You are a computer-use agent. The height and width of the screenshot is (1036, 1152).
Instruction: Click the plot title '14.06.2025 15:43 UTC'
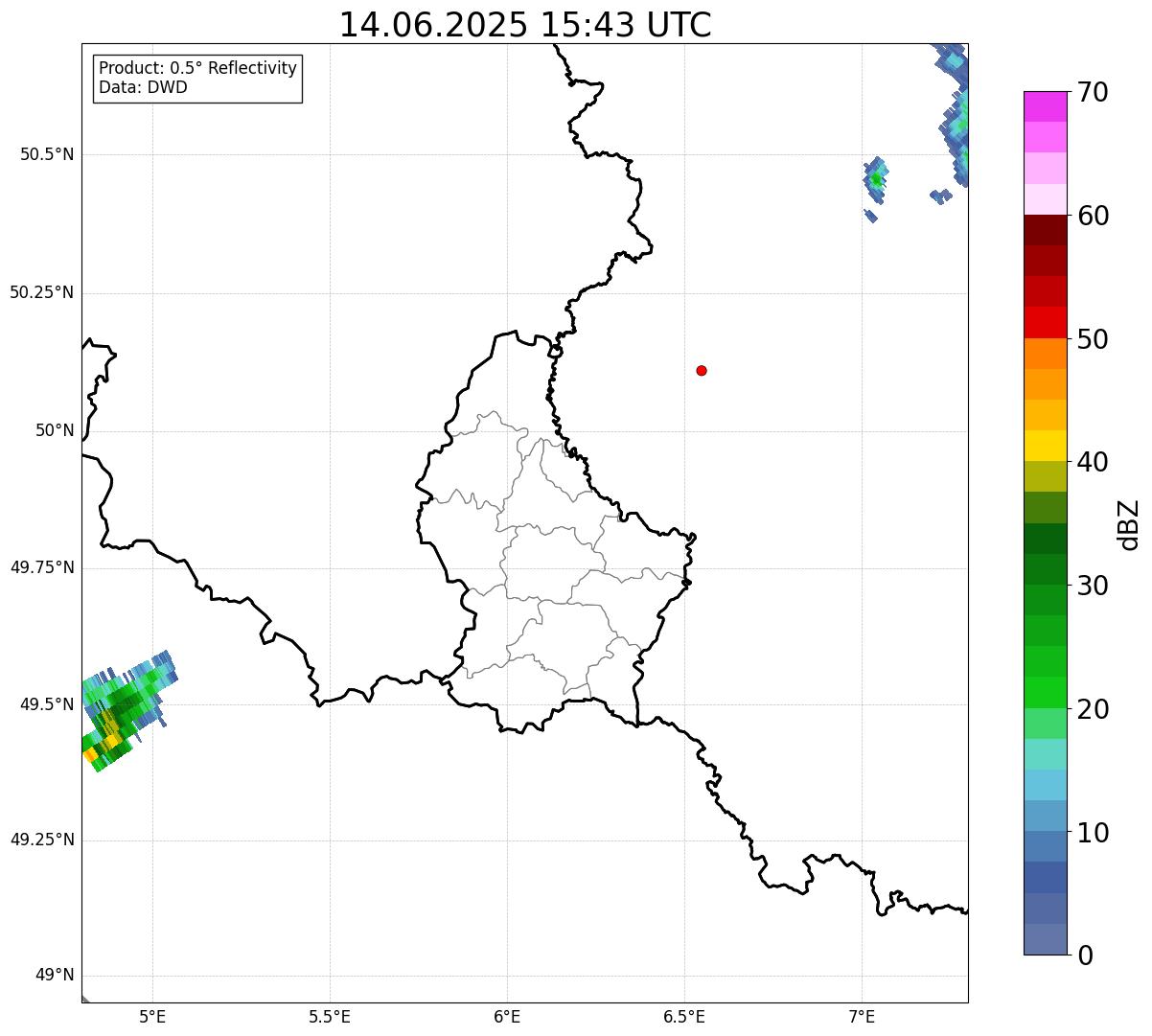pyautogui.click(x=525, y=25)
